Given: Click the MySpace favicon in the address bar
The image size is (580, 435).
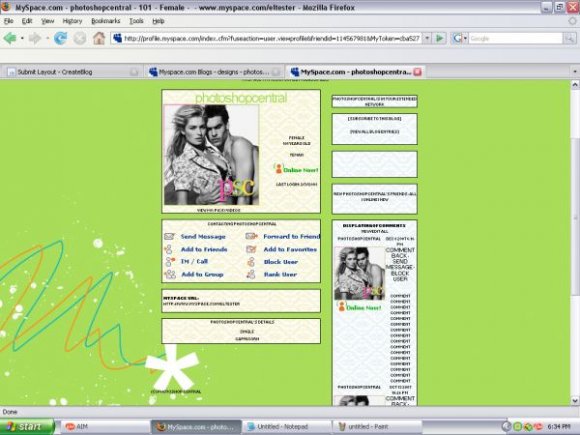Looking at the screenshot, I should [118, 38].
